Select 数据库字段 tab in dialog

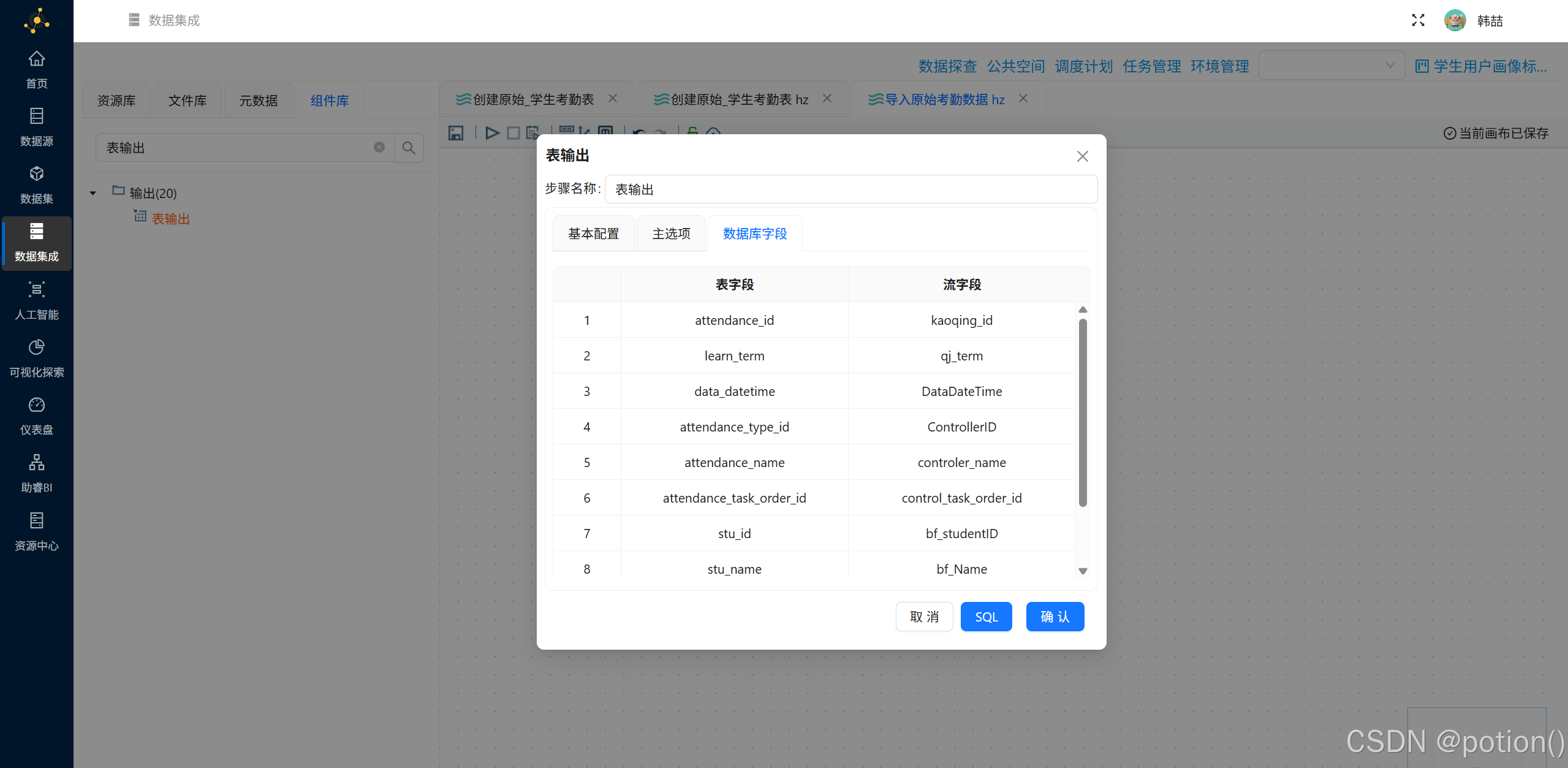tap(755, 234)
